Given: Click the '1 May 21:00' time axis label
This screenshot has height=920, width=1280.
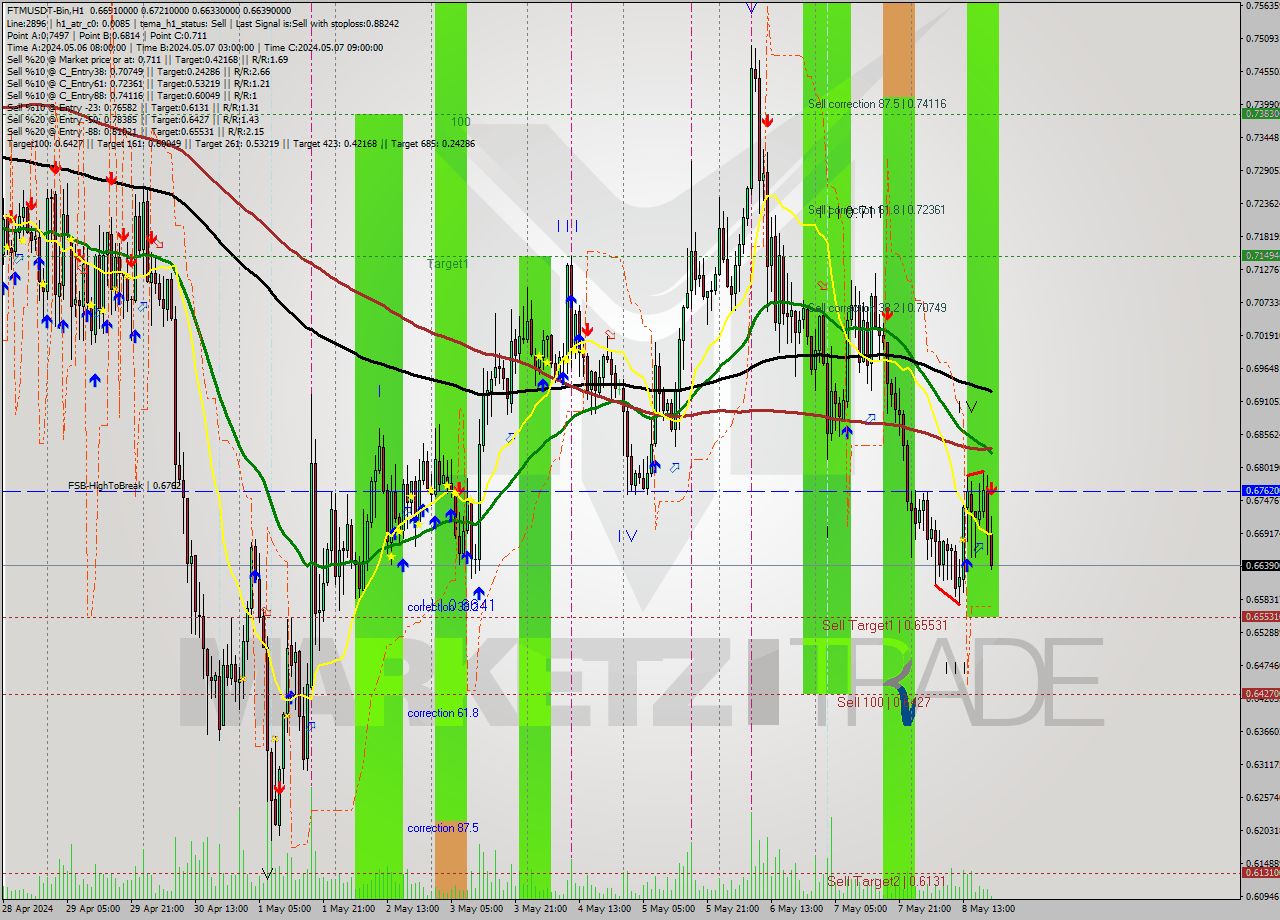Looking at the screenshot, I should [347, 910].
